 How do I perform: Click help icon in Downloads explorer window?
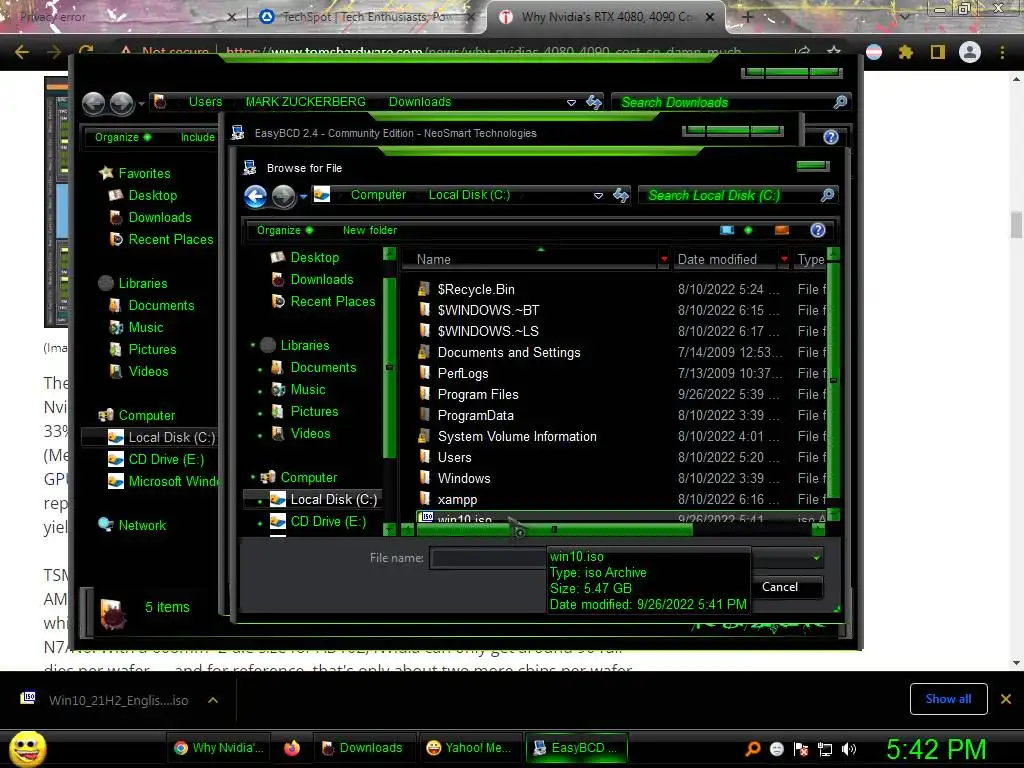pos(831,137)
